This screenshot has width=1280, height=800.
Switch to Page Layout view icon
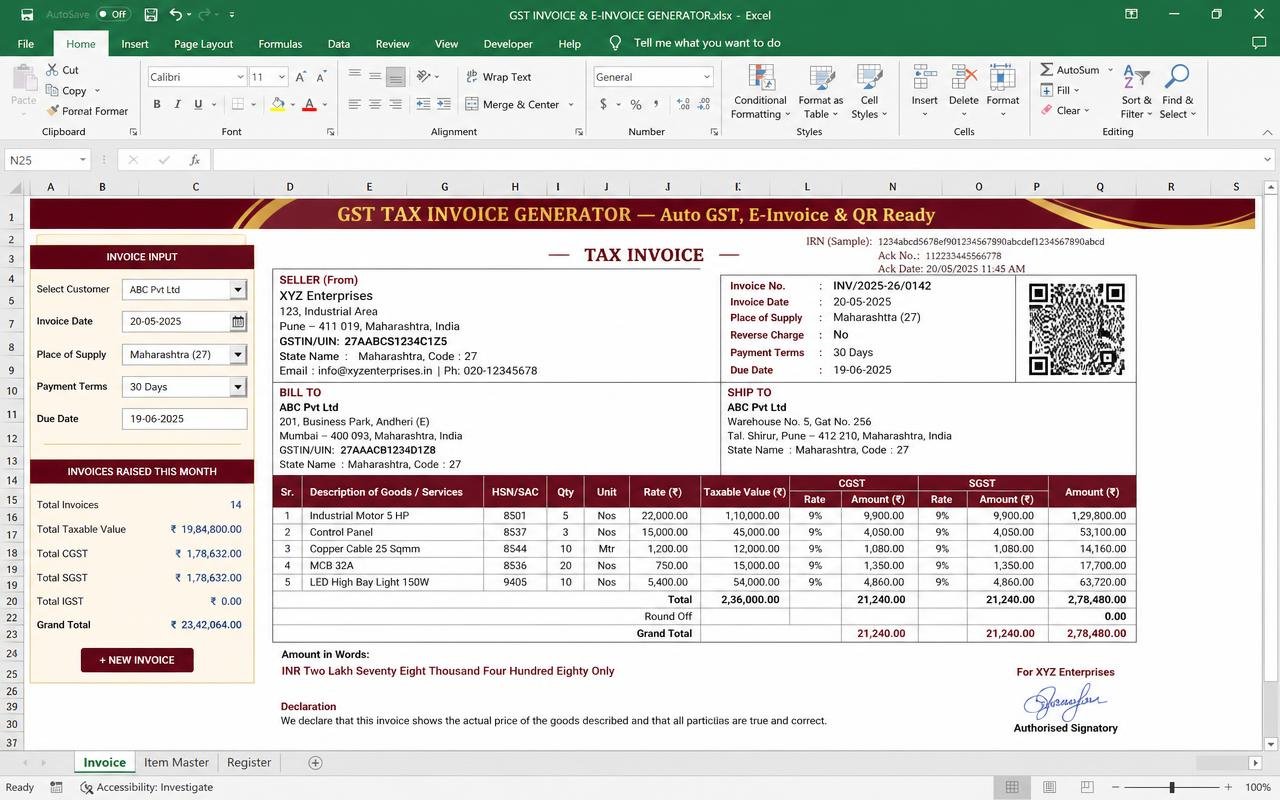pos(1048,788)
